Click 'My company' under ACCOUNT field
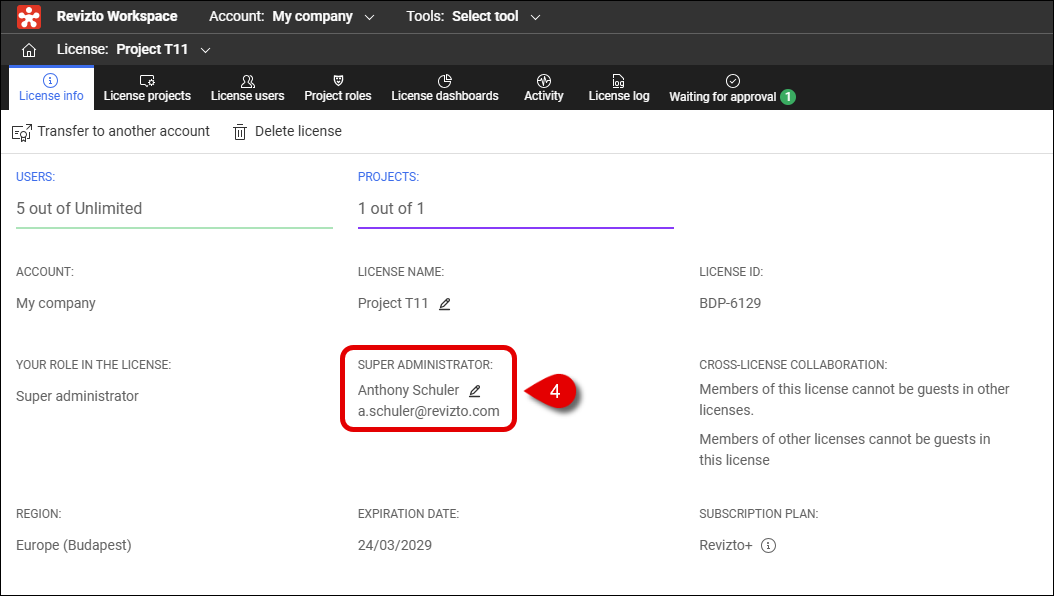Viewport: 1054px width, 596px height. tap(56, 303)
